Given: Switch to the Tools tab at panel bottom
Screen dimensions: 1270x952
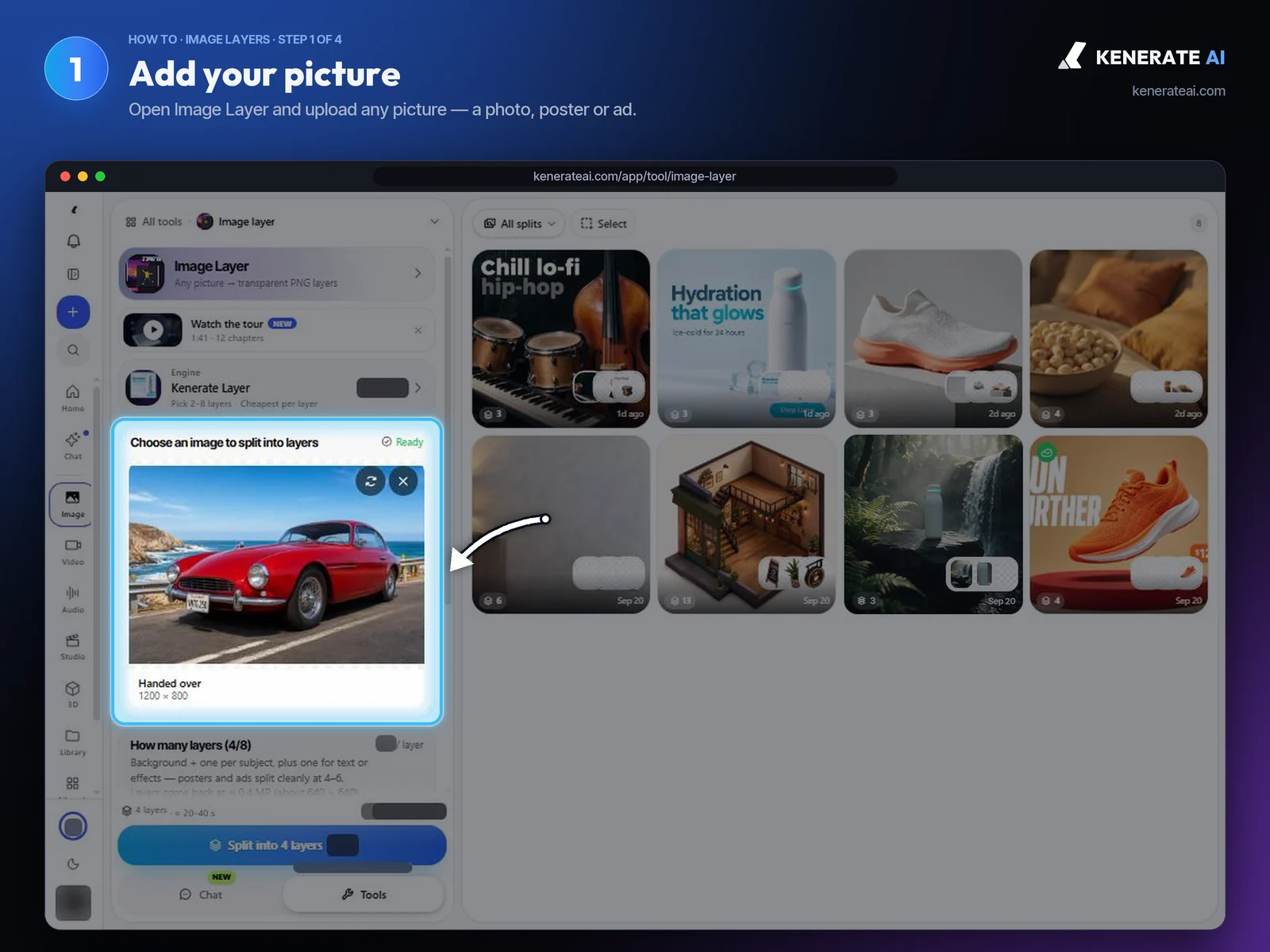Looking at the screenshot, I should pyautogui.click(x=364, y=894).
